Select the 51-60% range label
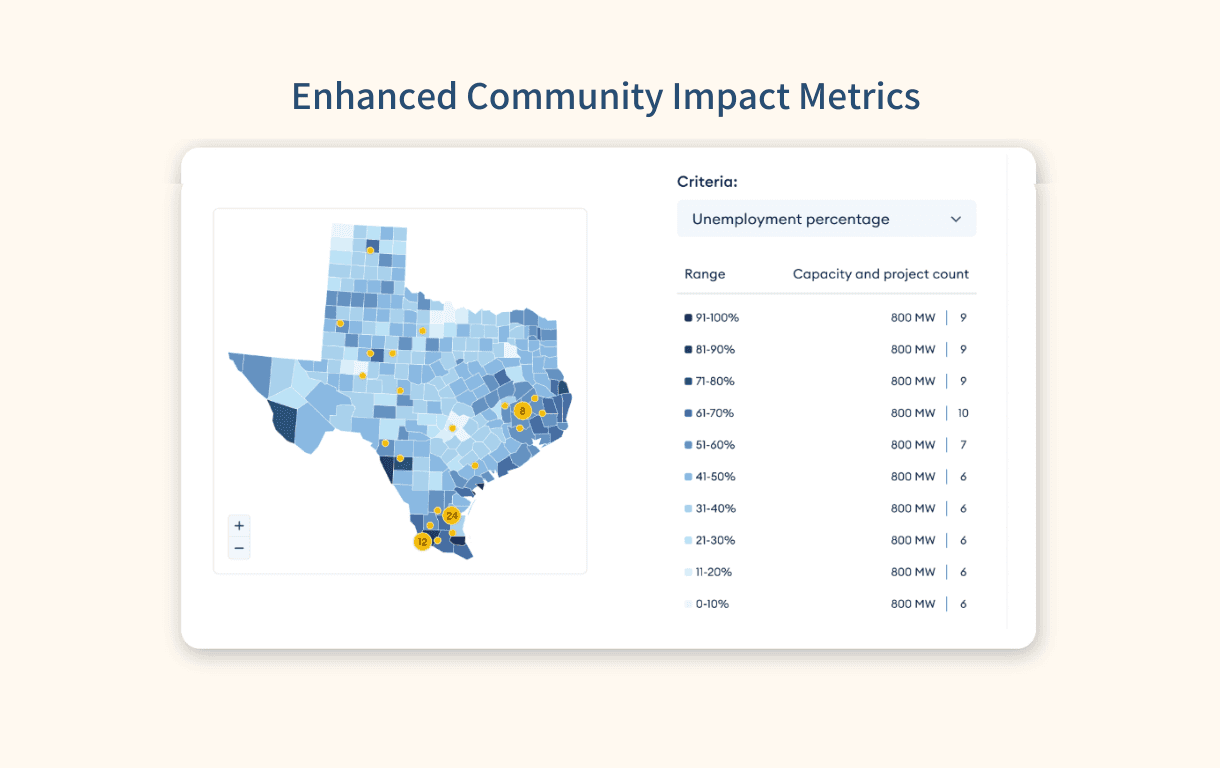Viewport: 1220px width, 768px height. pos(715,445)
